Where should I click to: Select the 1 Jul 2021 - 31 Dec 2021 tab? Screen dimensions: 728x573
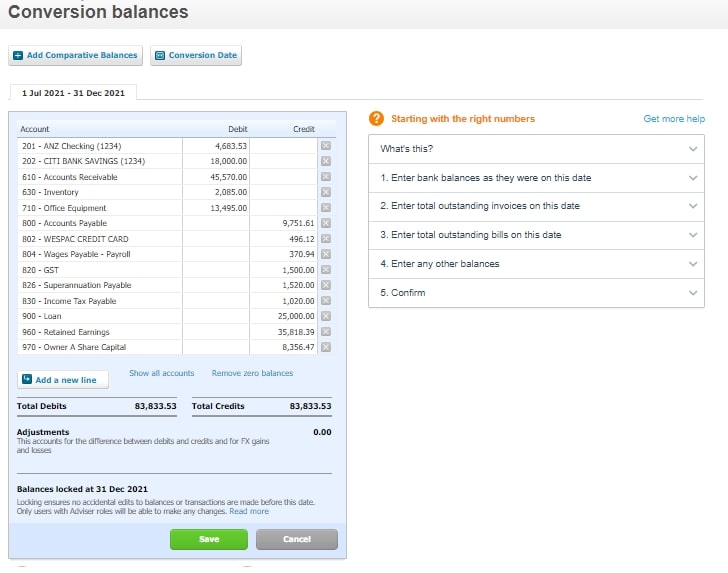pyautogui.click(x=73, y=93)
